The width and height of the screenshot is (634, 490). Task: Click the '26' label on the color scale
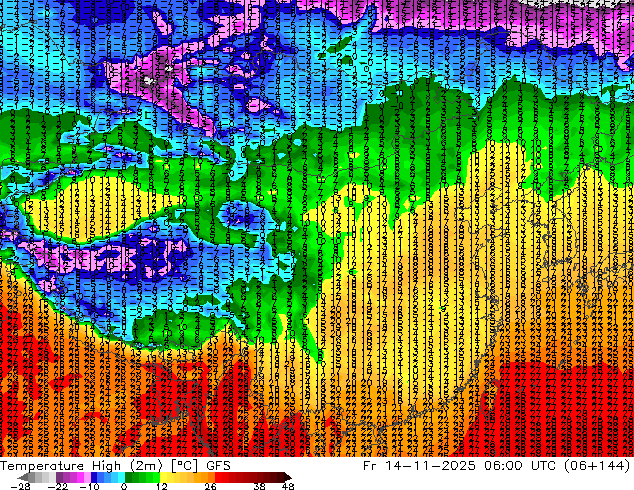coord(210,486)
